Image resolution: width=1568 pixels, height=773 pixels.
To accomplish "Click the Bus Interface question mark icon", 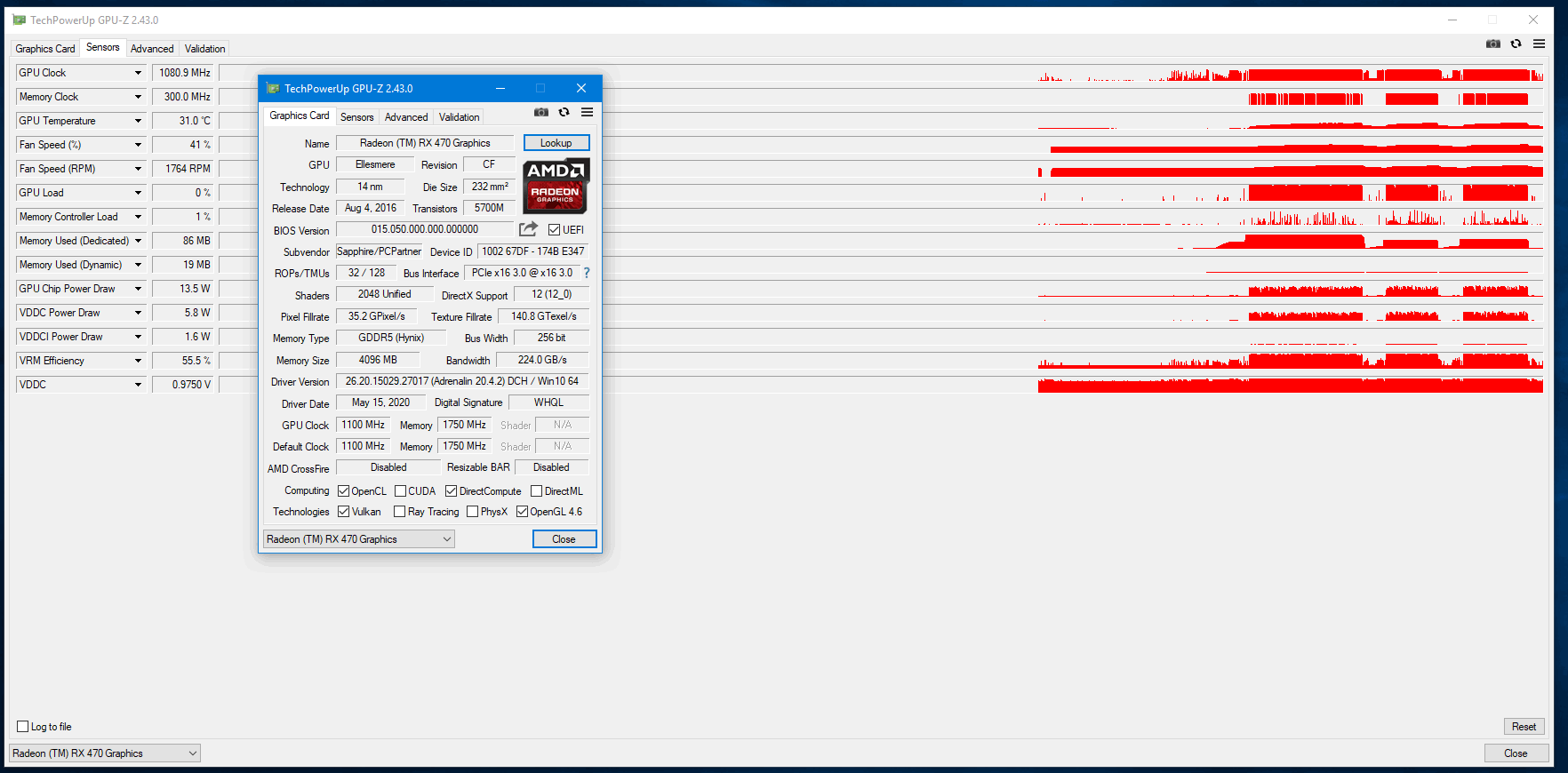I will tap(587, 273).
